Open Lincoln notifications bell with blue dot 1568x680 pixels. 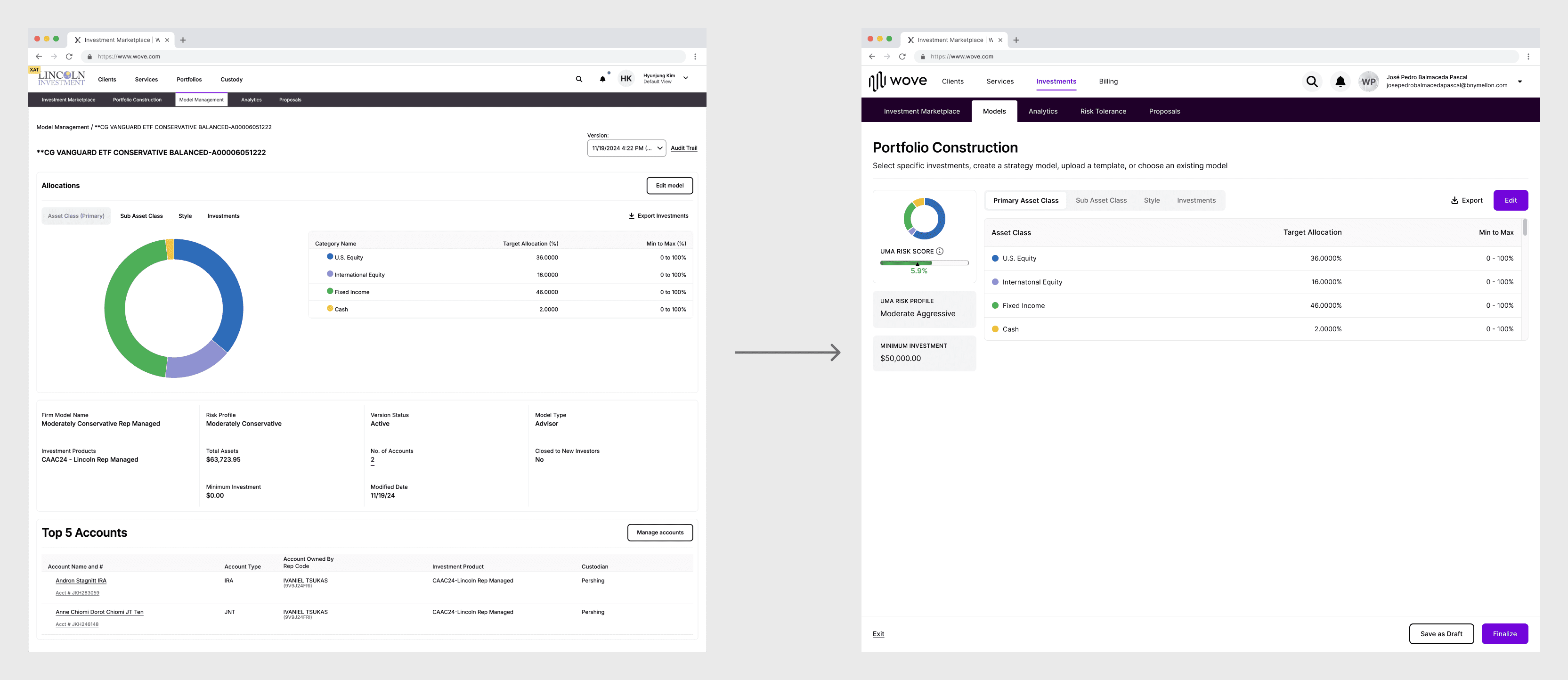602,79
